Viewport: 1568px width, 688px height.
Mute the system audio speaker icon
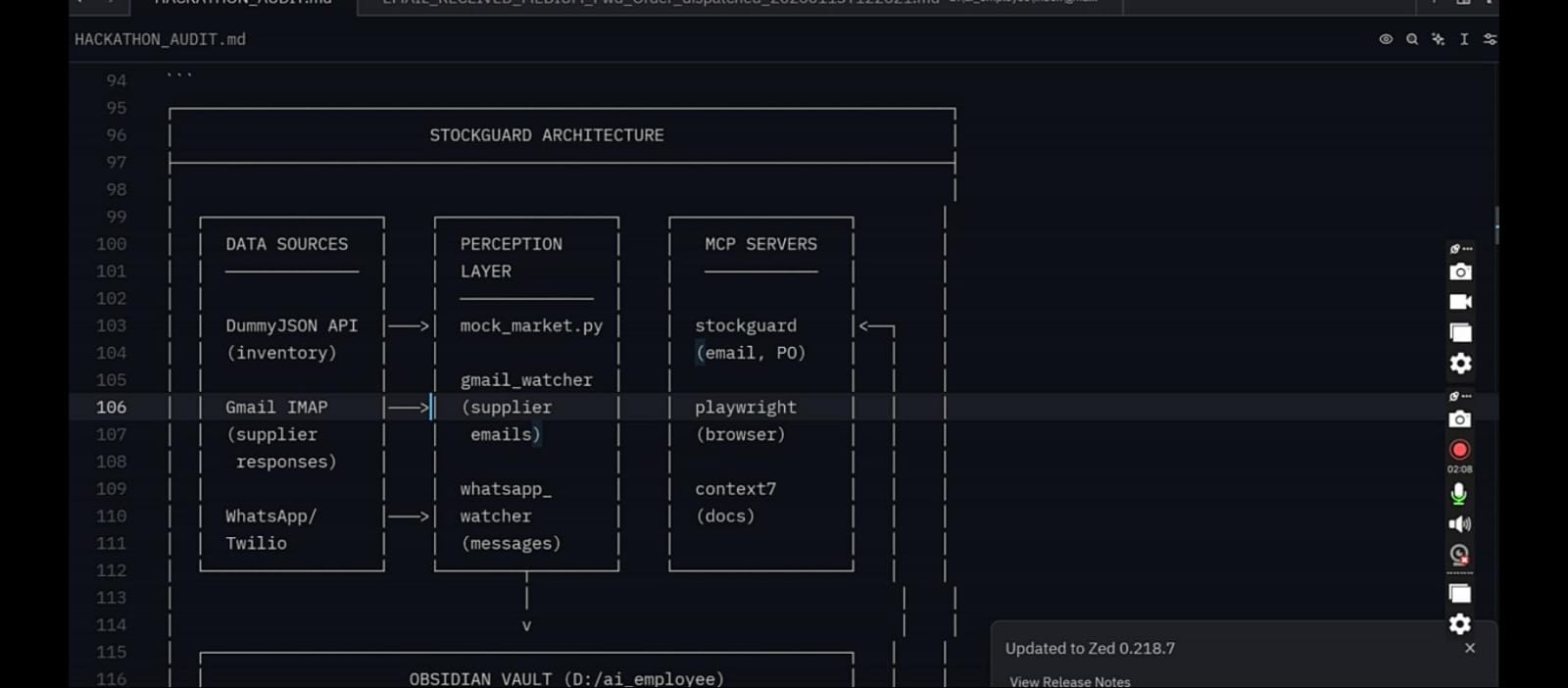(1459, 524)
